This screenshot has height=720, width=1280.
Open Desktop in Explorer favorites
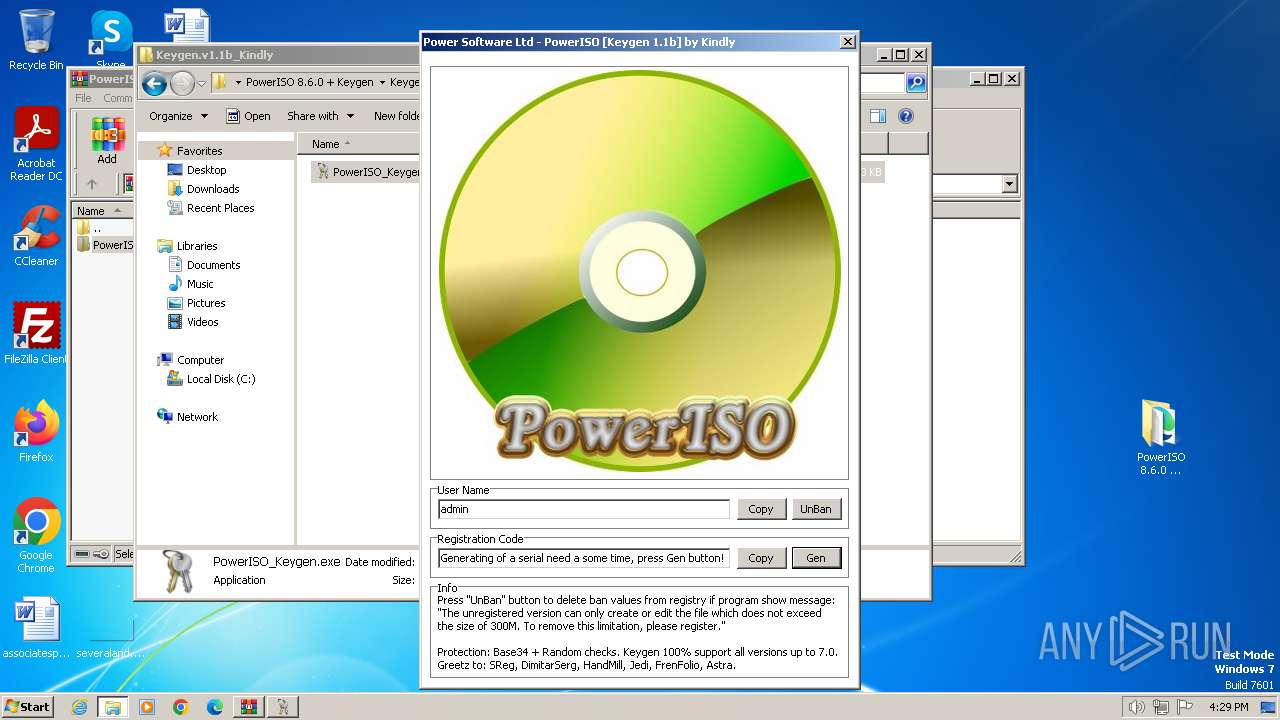click(206, 170)
